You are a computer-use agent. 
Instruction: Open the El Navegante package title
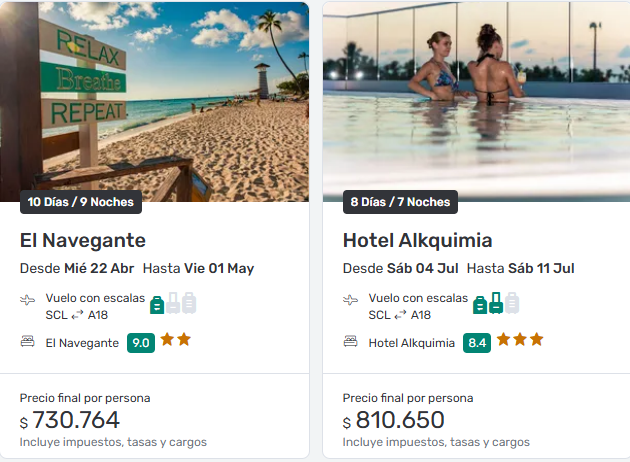tap(83, 240)
